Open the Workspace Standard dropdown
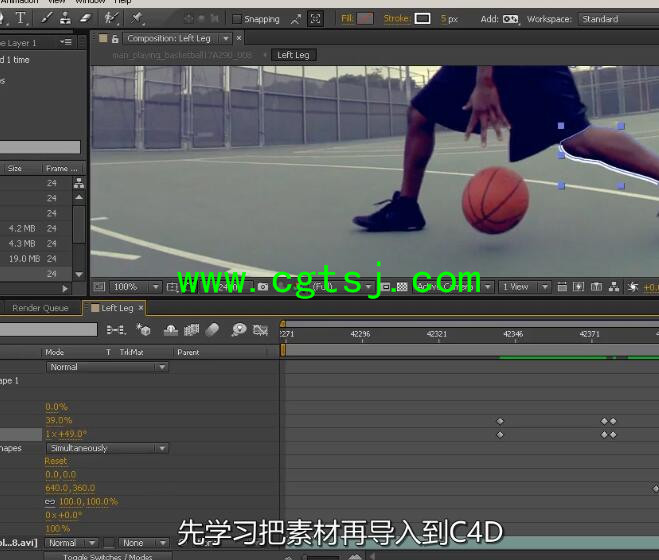The image size is (659, 560). point(618,19)
